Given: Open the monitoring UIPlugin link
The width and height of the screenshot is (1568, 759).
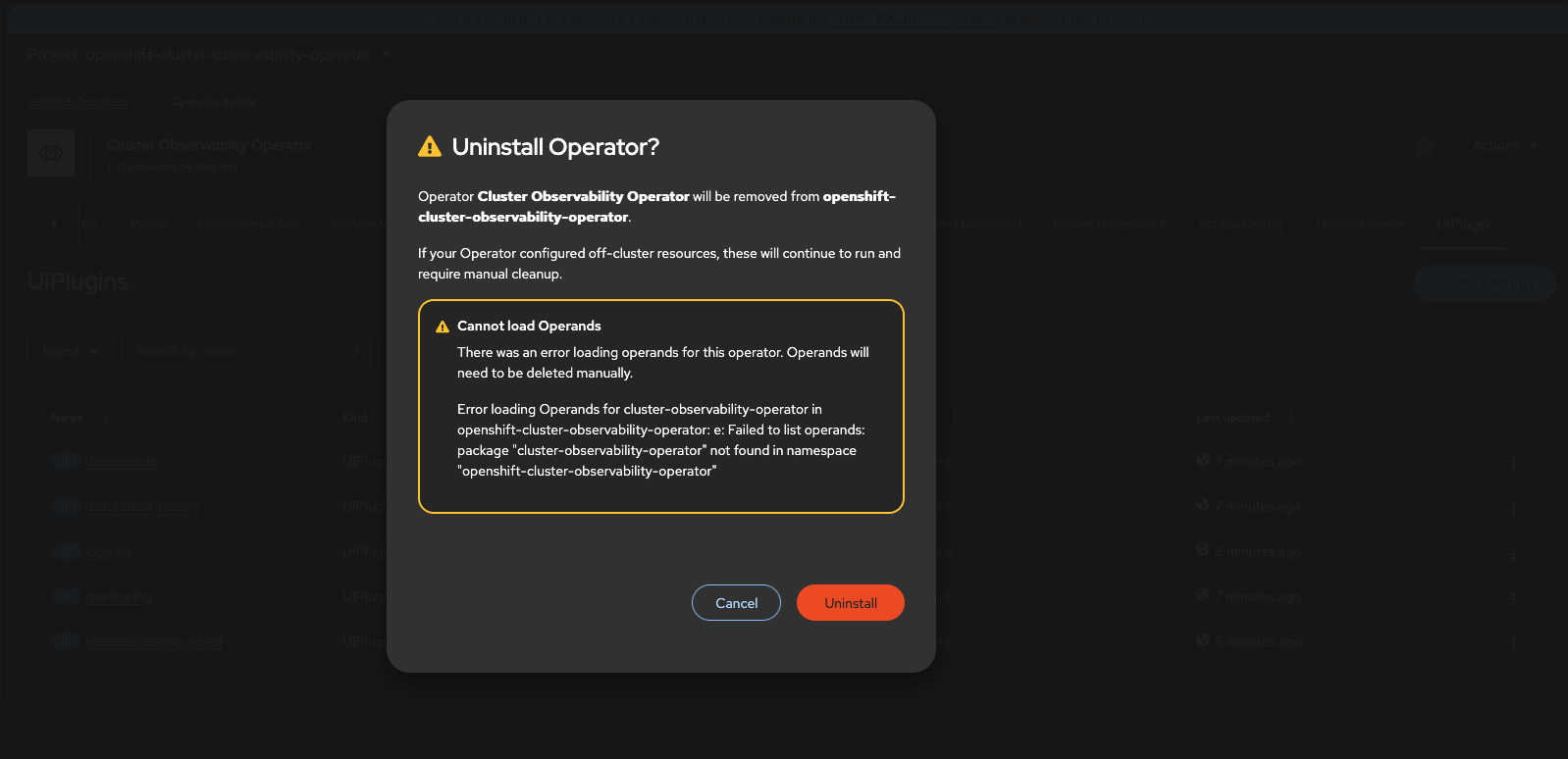Looking at the screenshot, I should pyautogui.click(x=118, y=596).
